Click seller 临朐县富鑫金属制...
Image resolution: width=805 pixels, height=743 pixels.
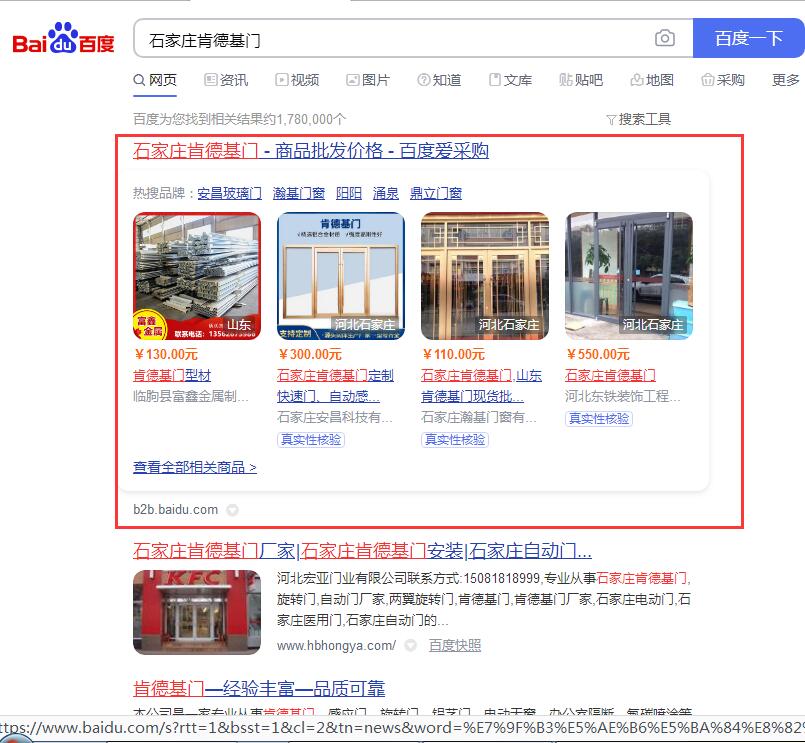coord(191,396)
